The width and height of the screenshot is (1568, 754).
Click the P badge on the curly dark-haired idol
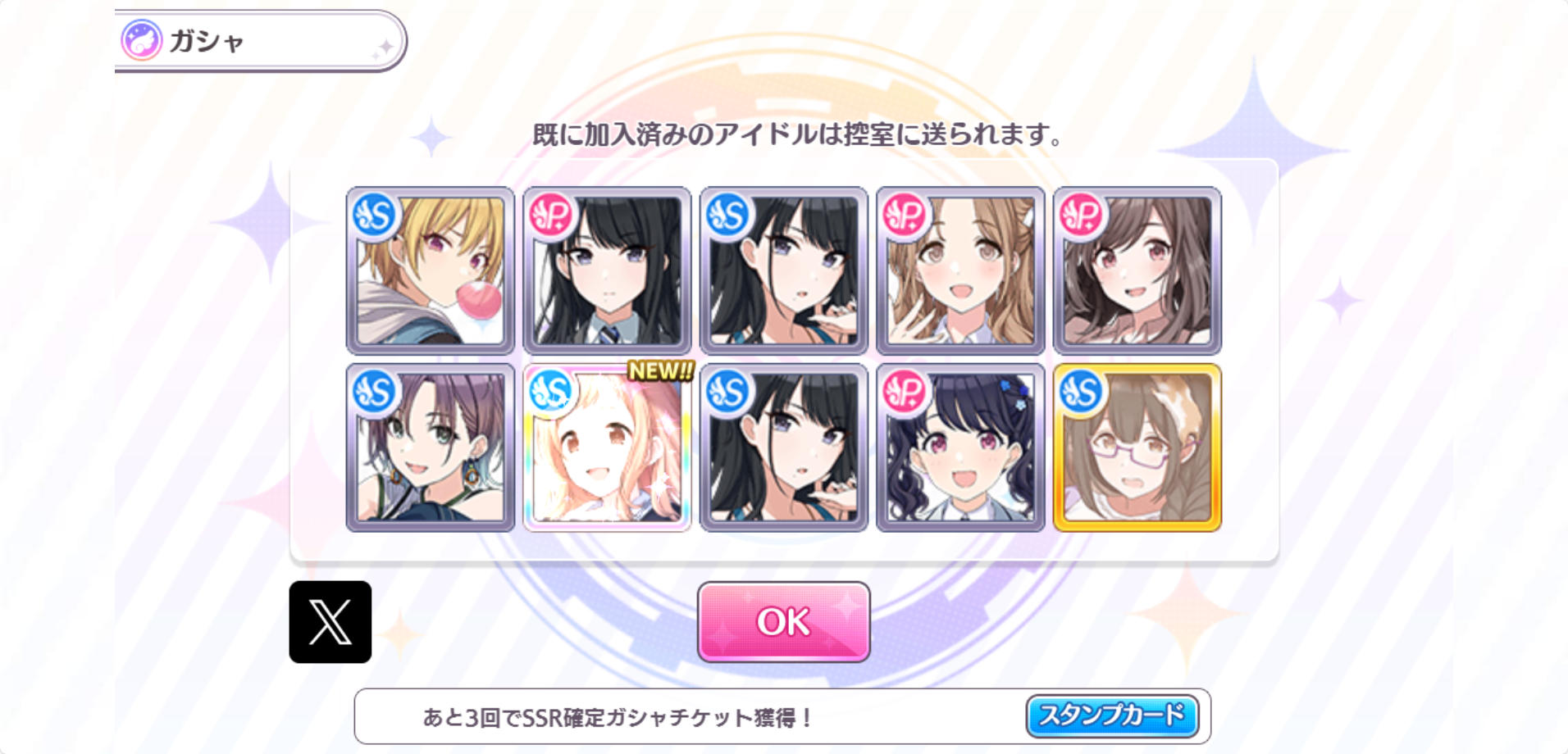coord(904,392)
